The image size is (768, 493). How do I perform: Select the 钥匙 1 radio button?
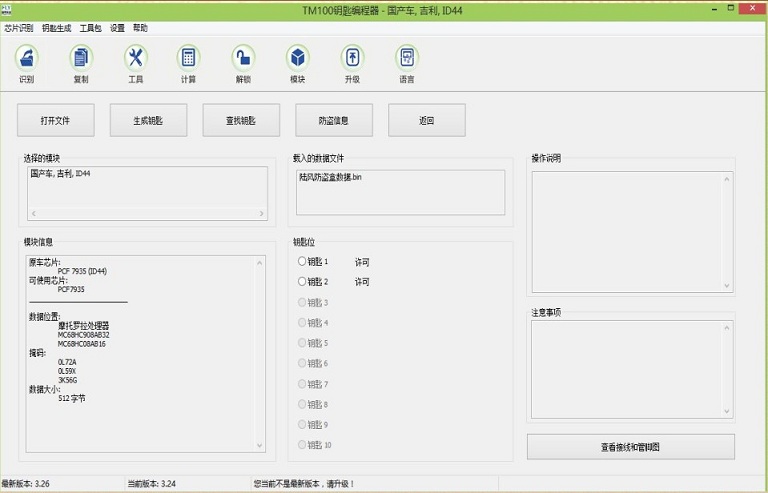302,261
